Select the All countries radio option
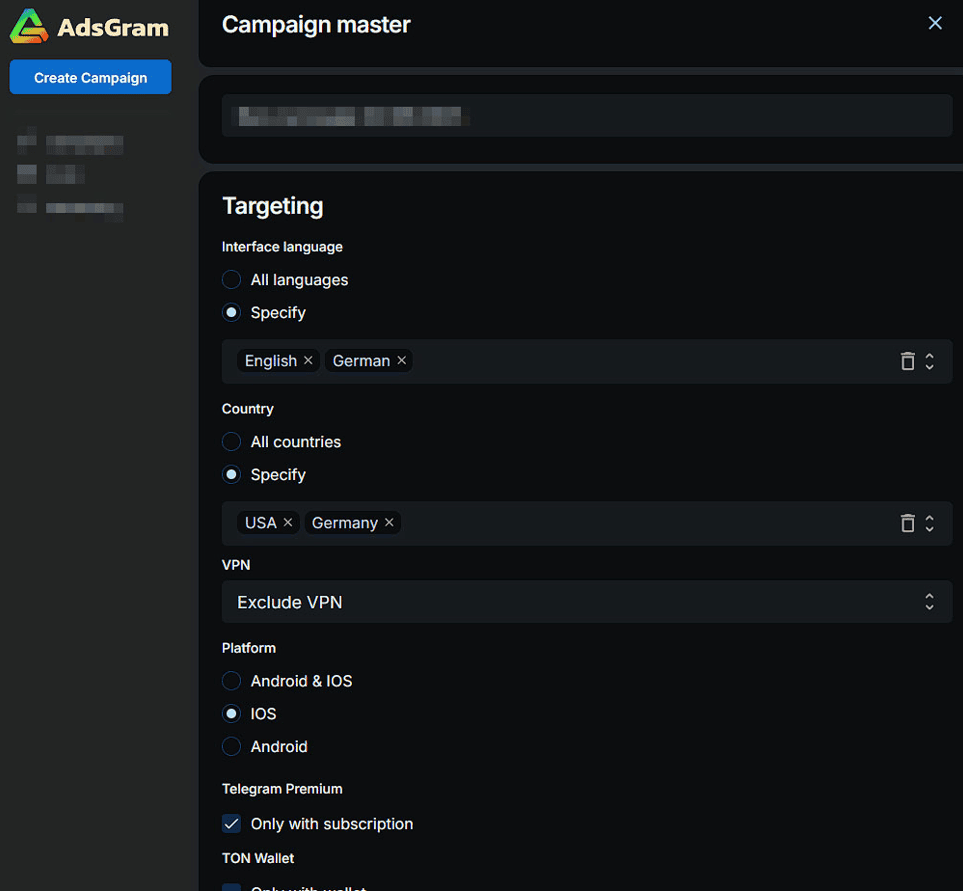 tap(232, 442)
